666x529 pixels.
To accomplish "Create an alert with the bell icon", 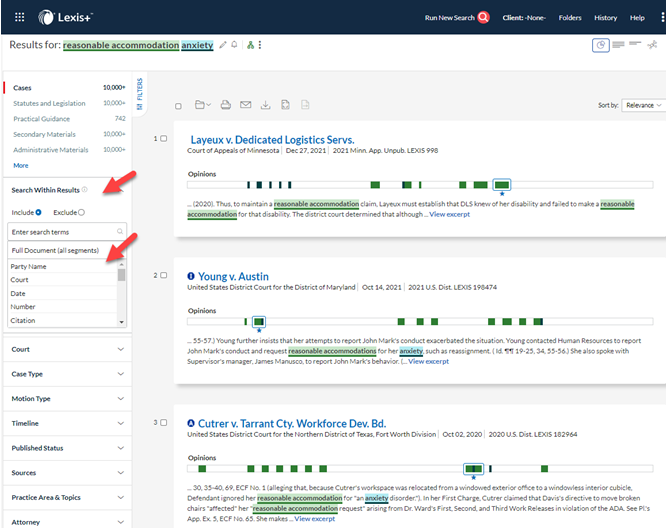I will coord(234,45).
